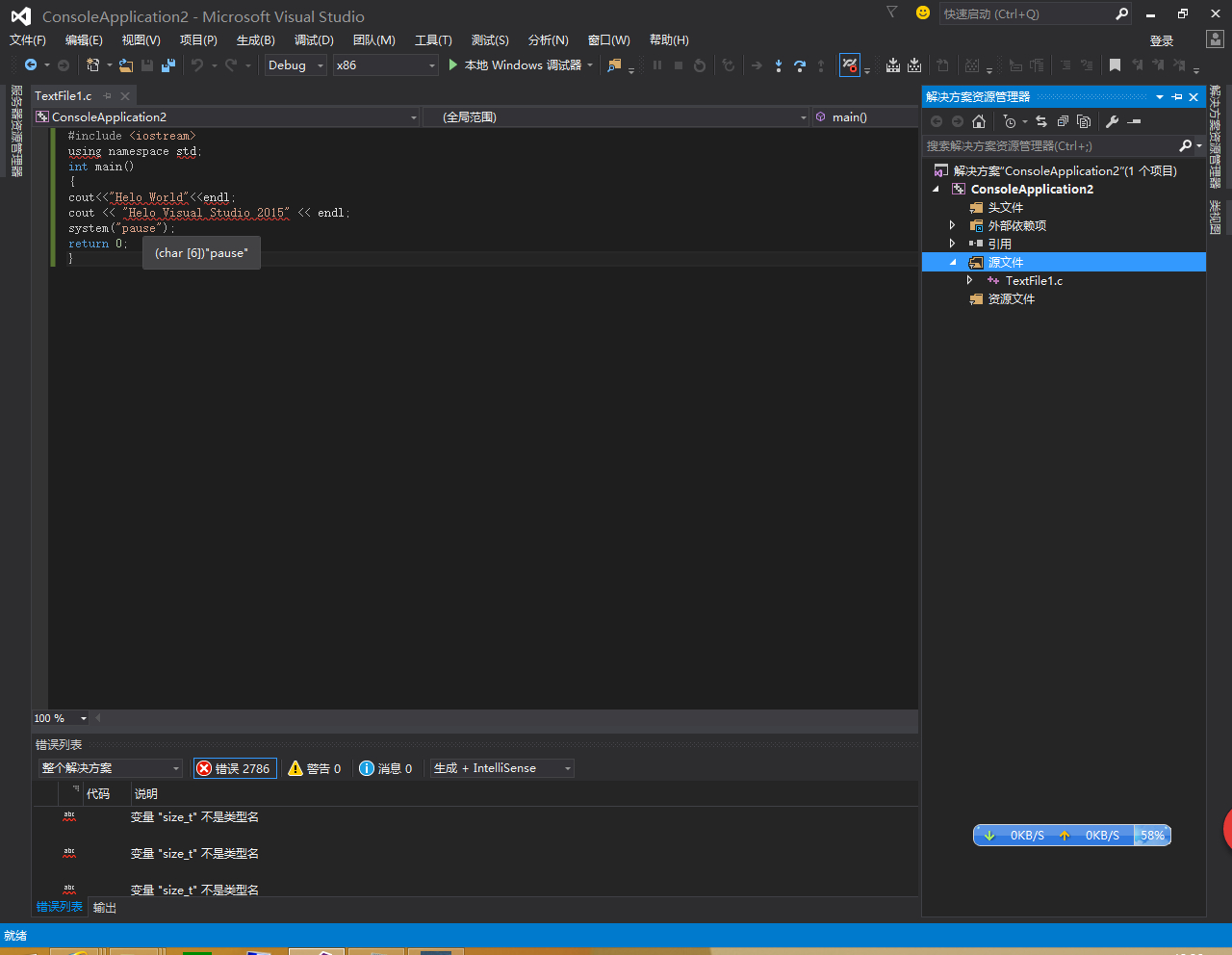Switch to the 输出 tab
Viewport: 1232px width, 955px height.
point(104,907)
